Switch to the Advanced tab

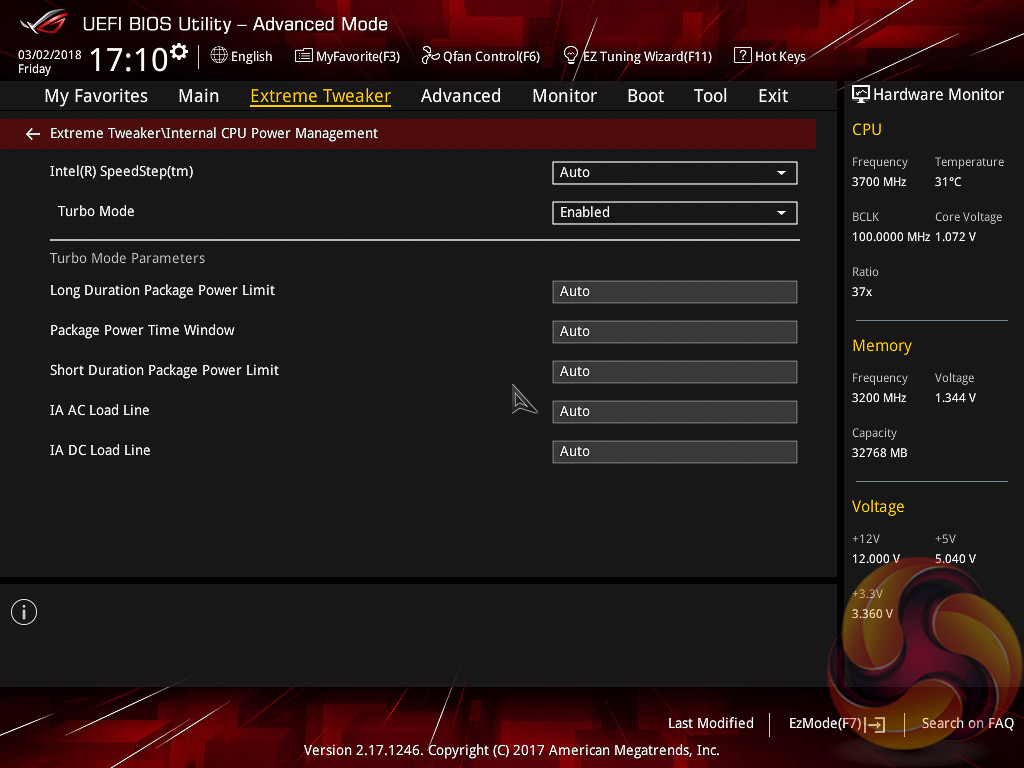460,96
